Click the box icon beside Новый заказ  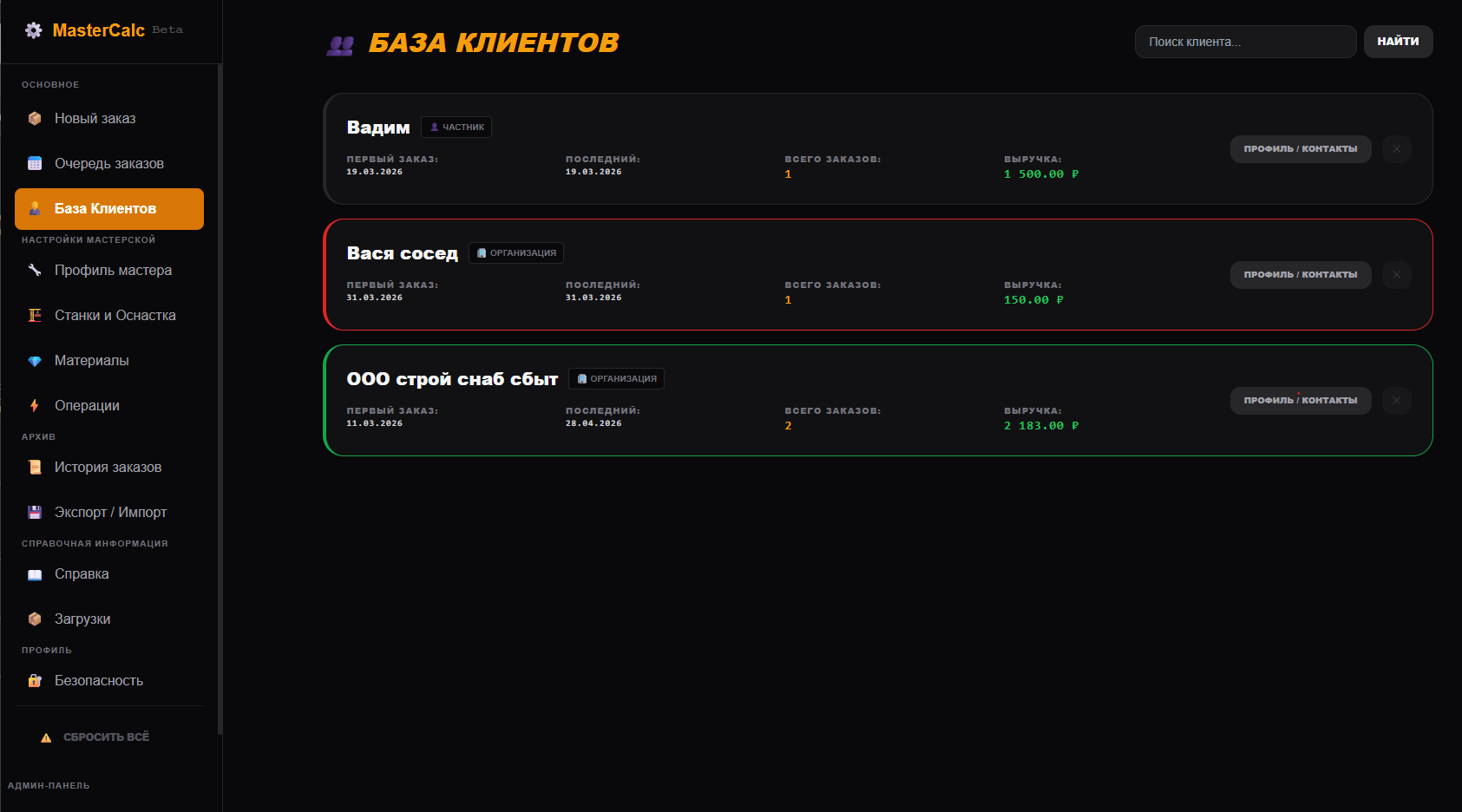[x=35, y=119]
